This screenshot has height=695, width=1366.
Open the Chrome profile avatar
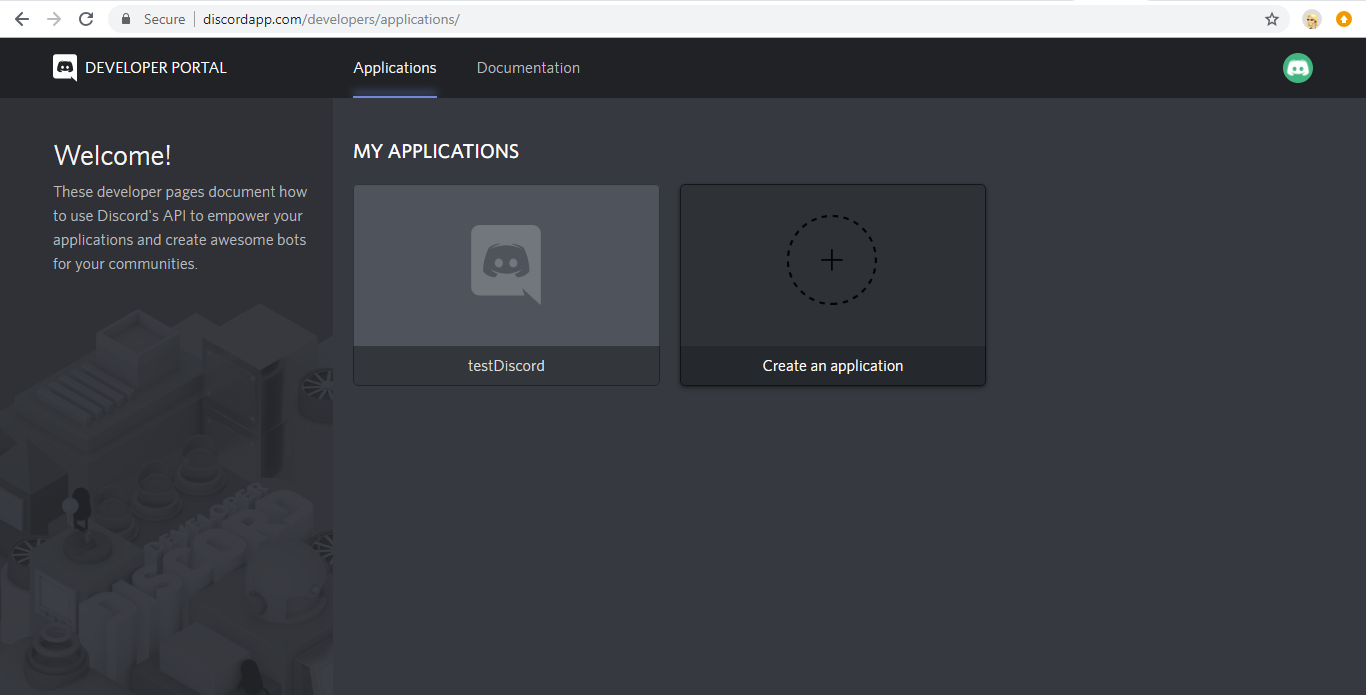click(x=1312, y=19)
